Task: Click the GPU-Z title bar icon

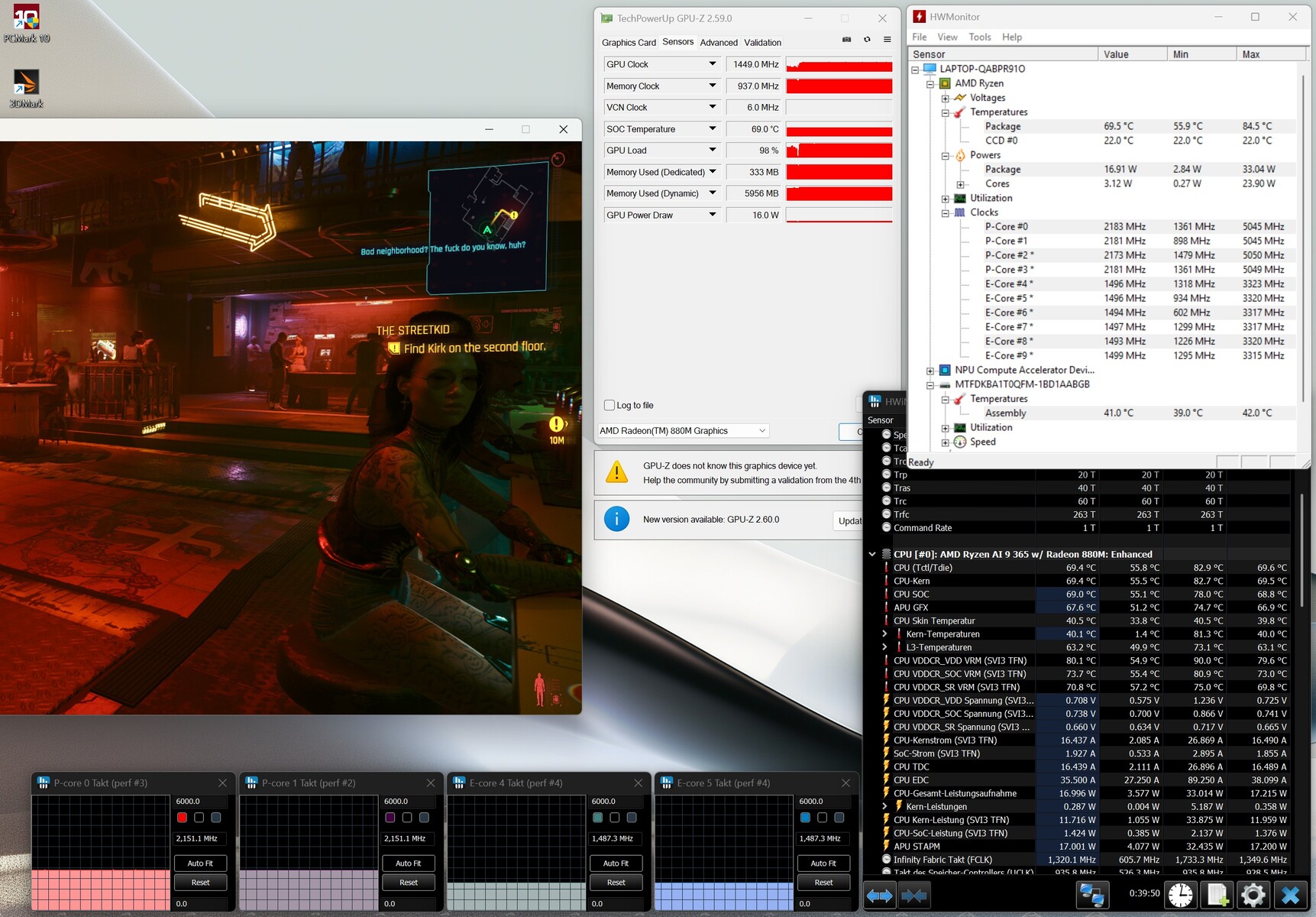Action: [x=606, y=18]
